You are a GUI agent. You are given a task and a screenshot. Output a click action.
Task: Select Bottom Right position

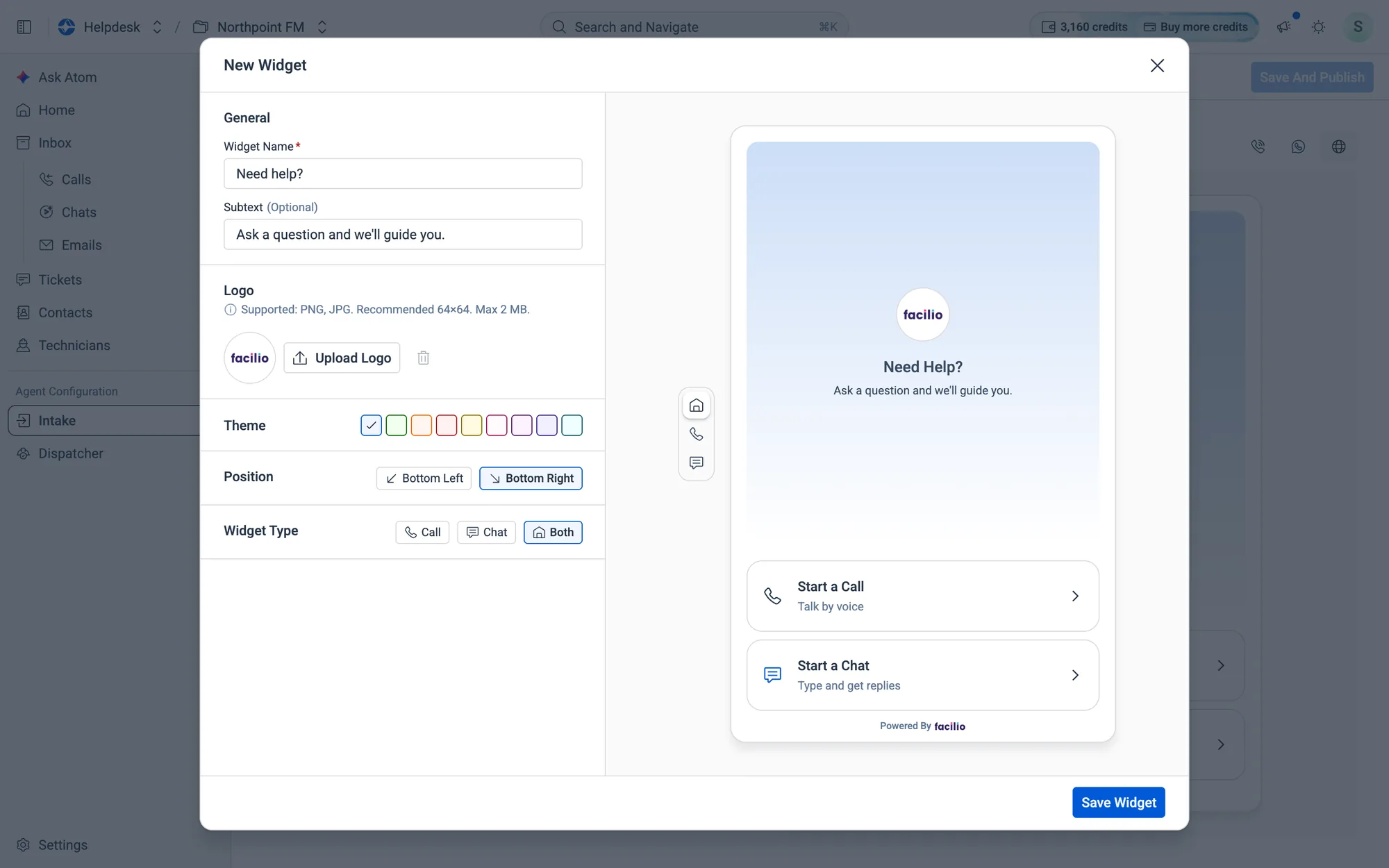click(x=531, y=478)
